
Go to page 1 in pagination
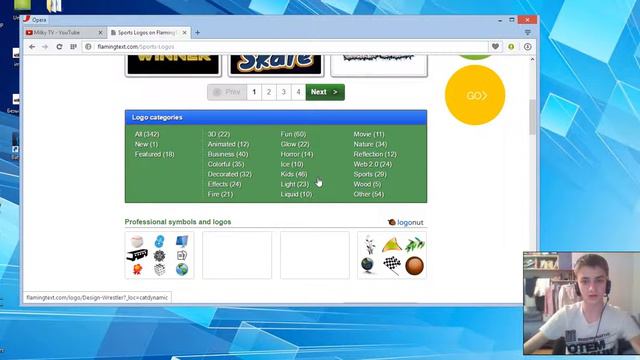tap(254, 92)
